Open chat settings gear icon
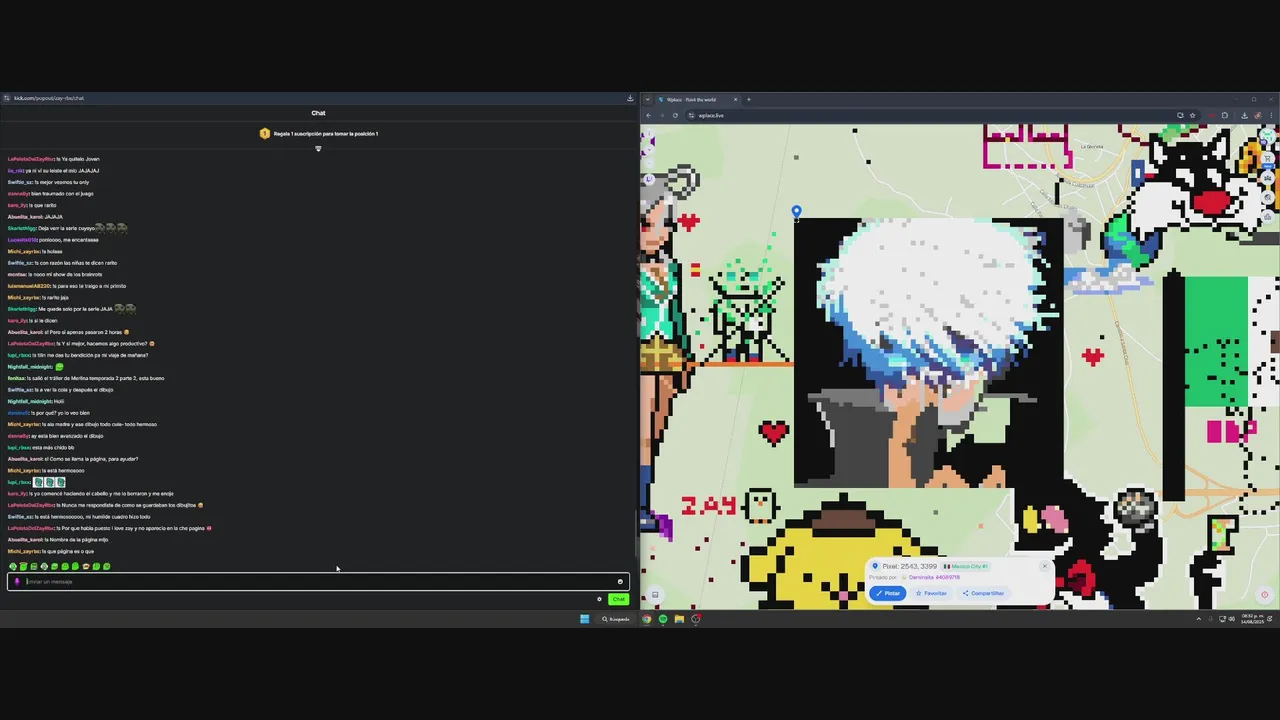 tap(599, 599)
